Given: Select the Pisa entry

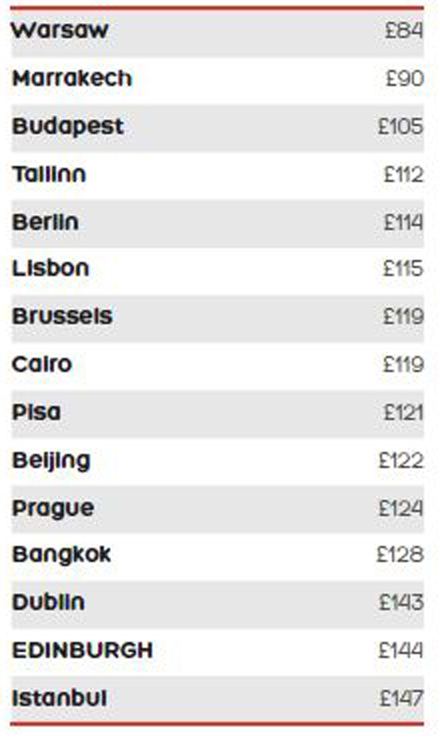Looking at the screenshot, I should pos(218,414).
